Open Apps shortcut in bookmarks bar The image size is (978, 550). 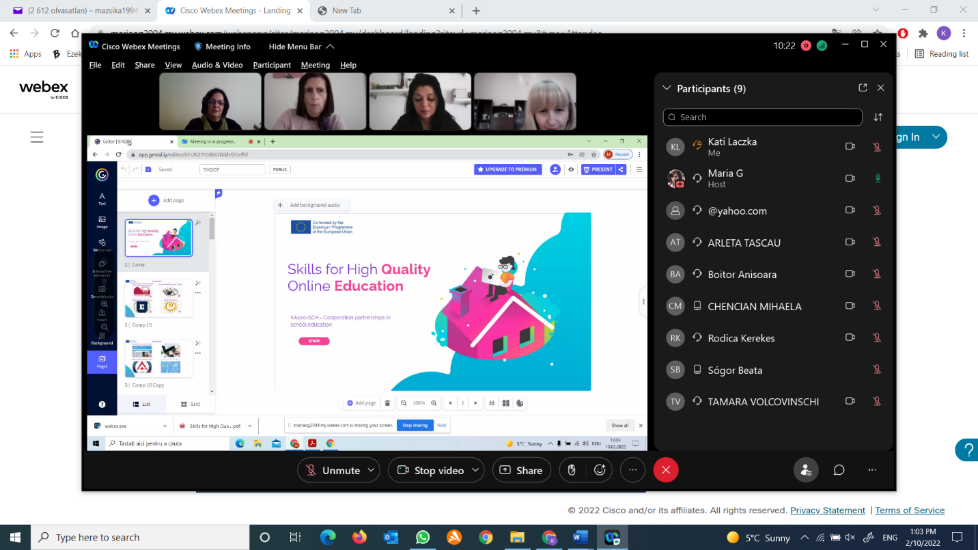click(26, 54)
